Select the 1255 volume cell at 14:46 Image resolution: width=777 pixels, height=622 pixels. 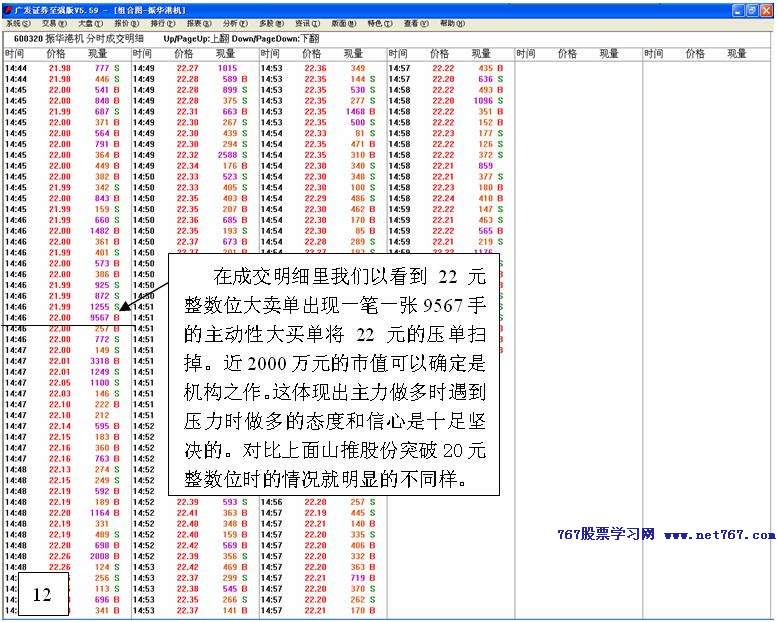[100, 307]
